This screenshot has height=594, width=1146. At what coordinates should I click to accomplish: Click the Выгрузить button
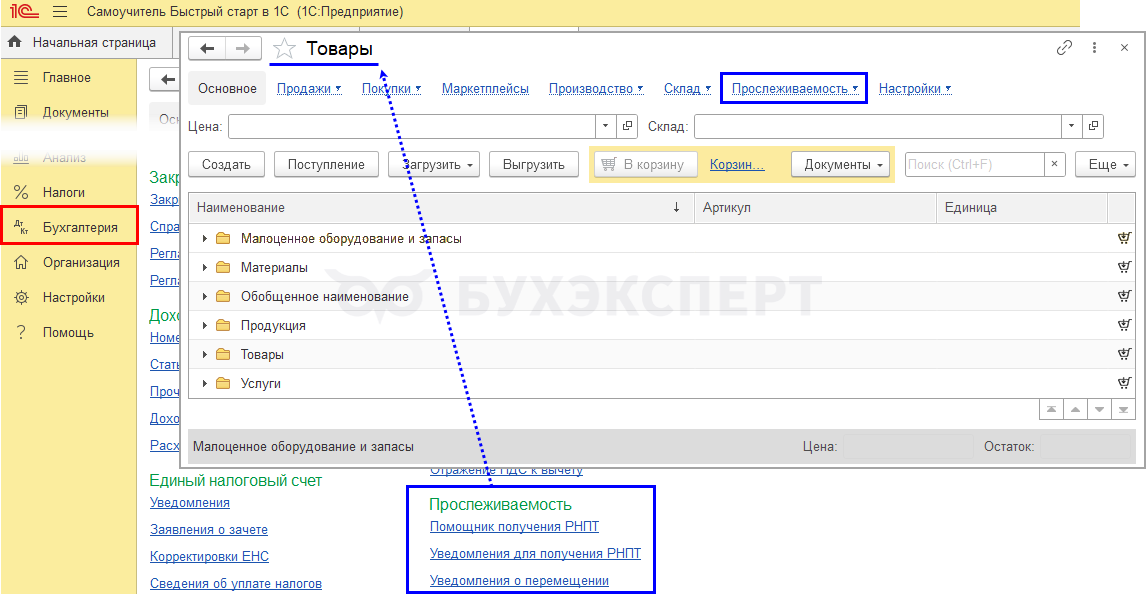534,164
